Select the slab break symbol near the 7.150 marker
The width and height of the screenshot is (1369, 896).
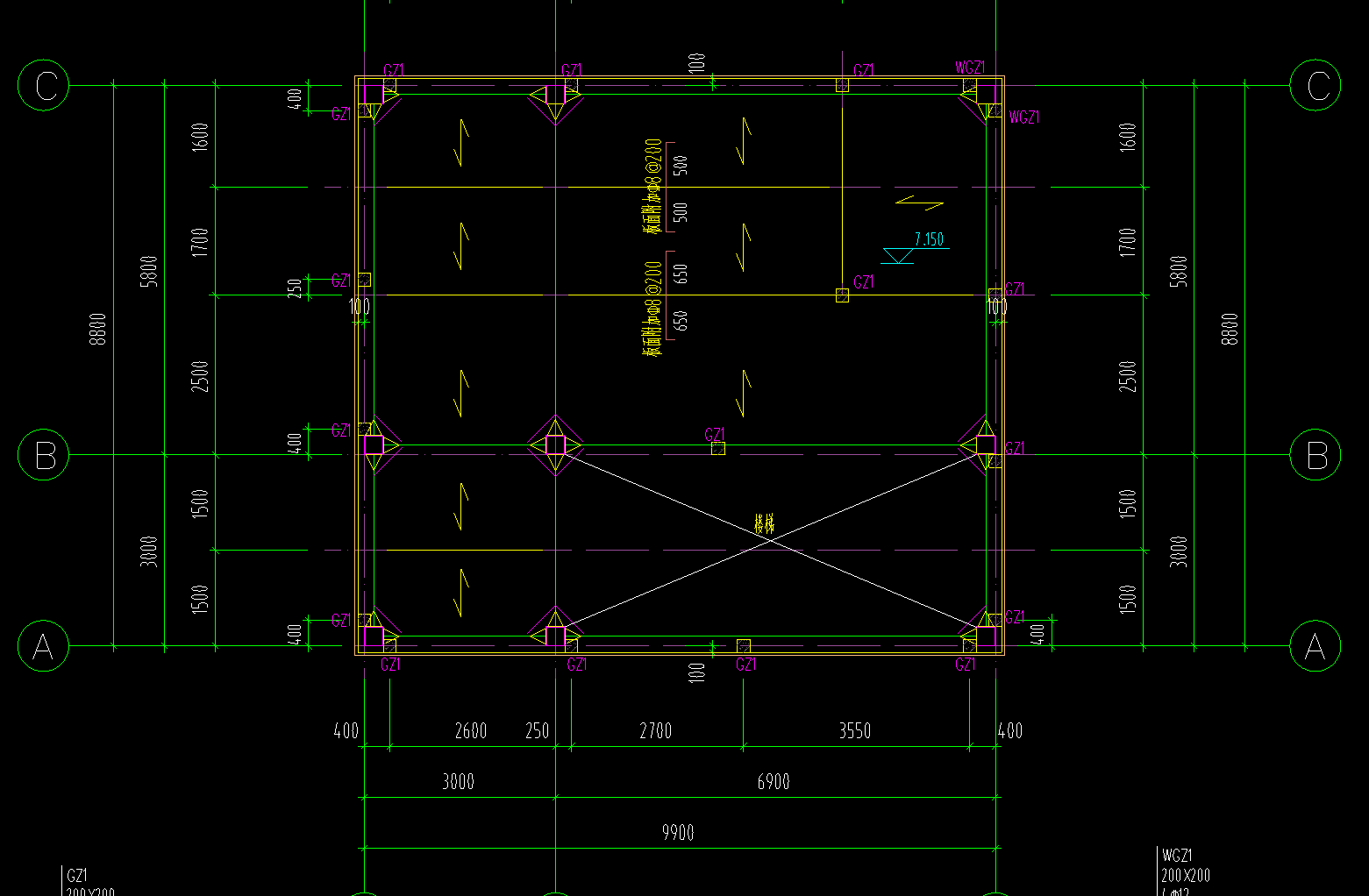[x=920, y=204]
